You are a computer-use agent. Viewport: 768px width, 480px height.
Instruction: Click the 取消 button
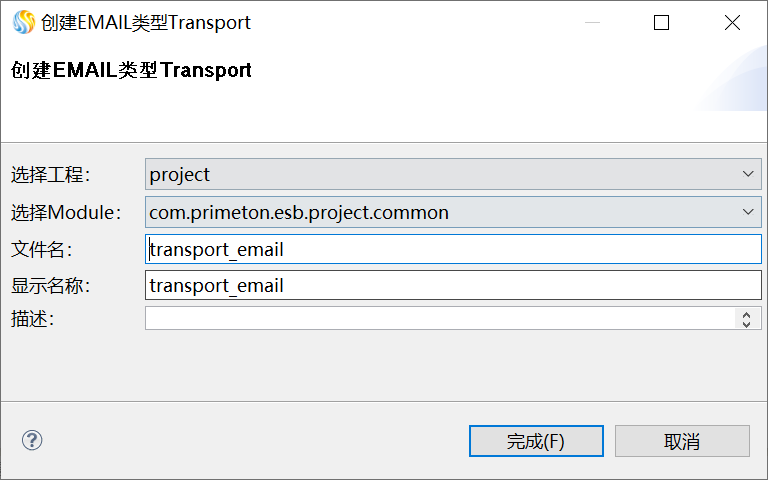click(x=682, y=441)
